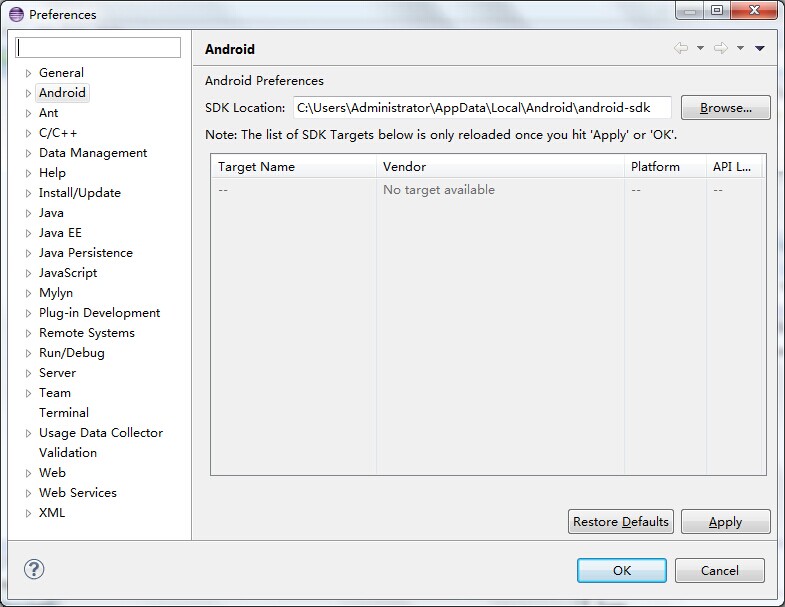The image size is (785, 607).
Task: Open the back history dropdown arrow
Action: 700,48
